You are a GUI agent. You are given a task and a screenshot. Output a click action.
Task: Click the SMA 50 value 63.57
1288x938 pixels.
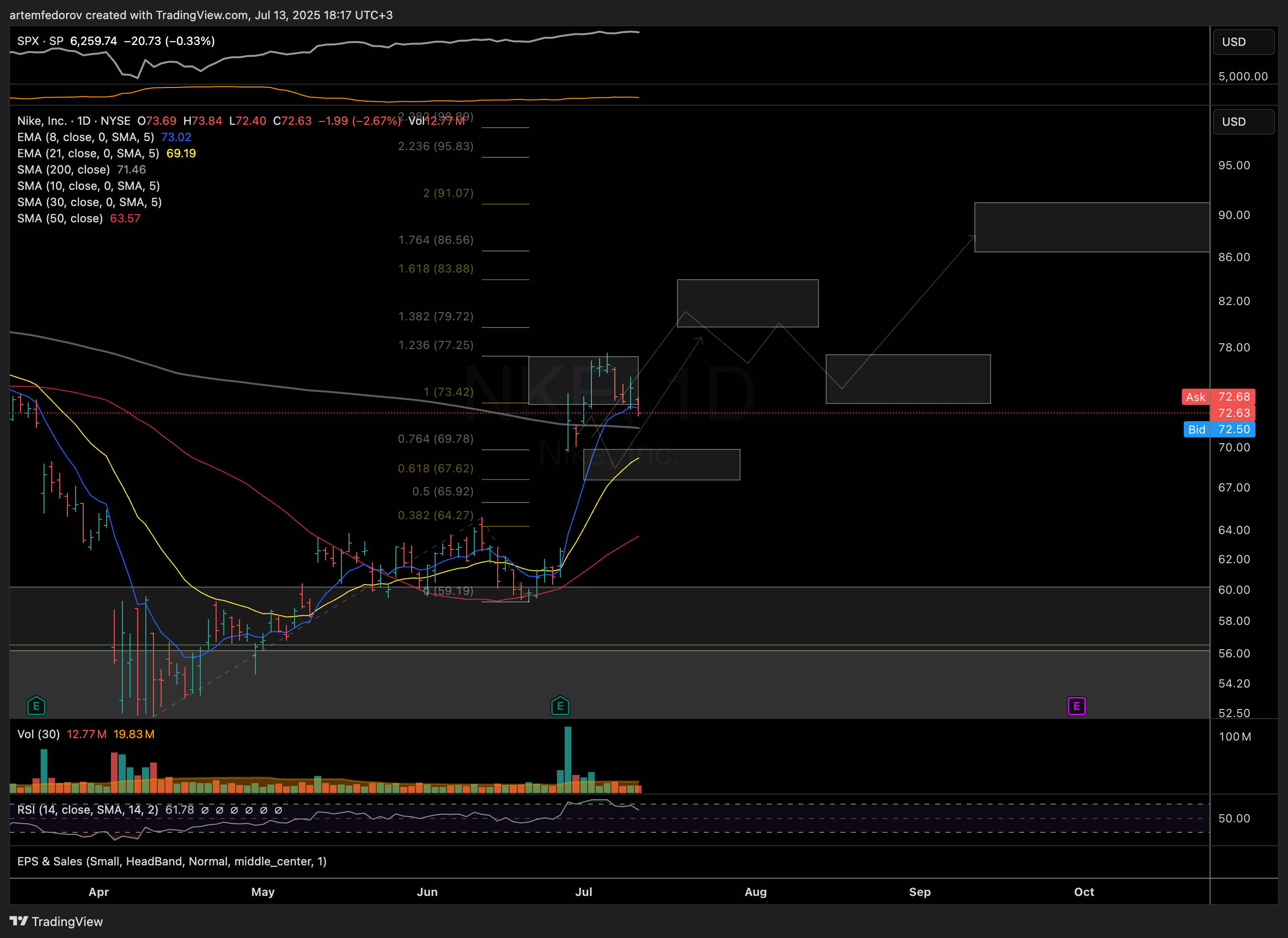125,218
